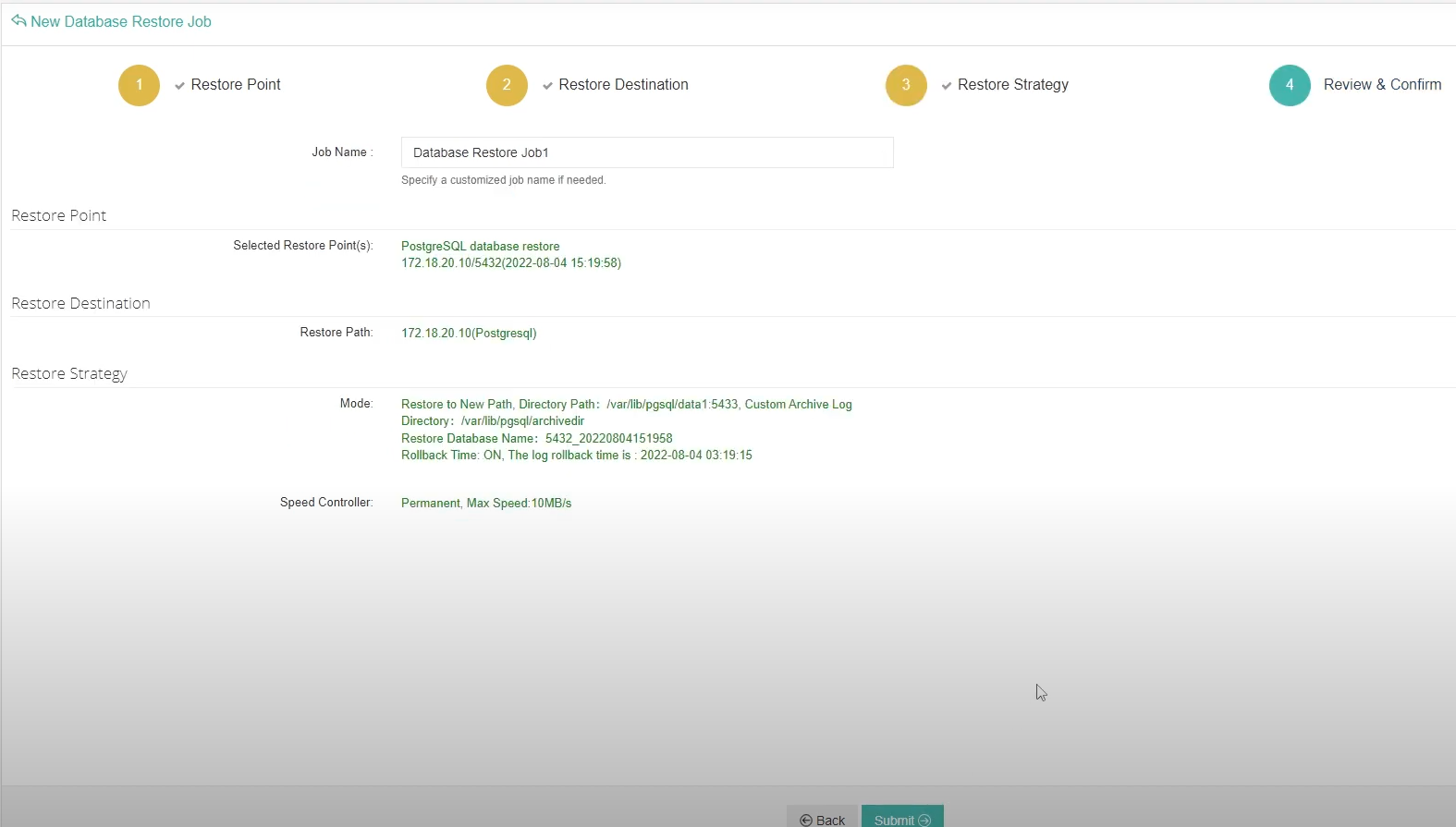This screenshot has width=1456, height=827.
Task: Click restore point '172.18.20.10/5432(2022-08-04 15:19:58)'
Action: [511, 263]
